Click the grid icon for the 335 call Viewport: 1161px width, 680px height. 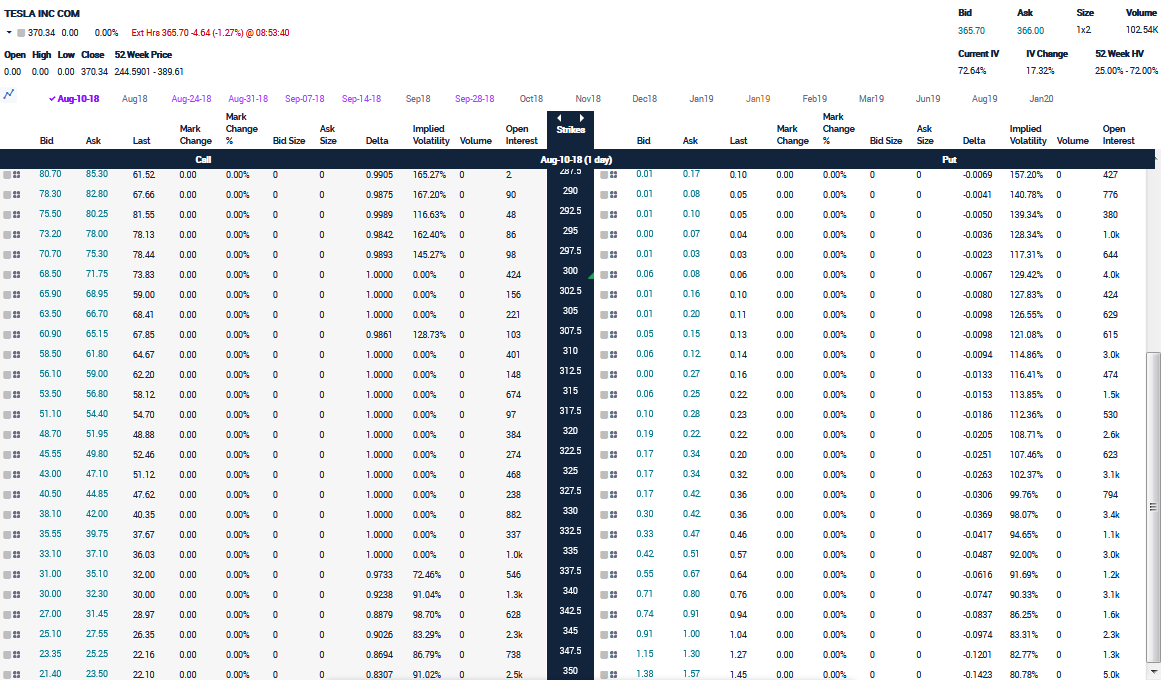tap(16, 555)
